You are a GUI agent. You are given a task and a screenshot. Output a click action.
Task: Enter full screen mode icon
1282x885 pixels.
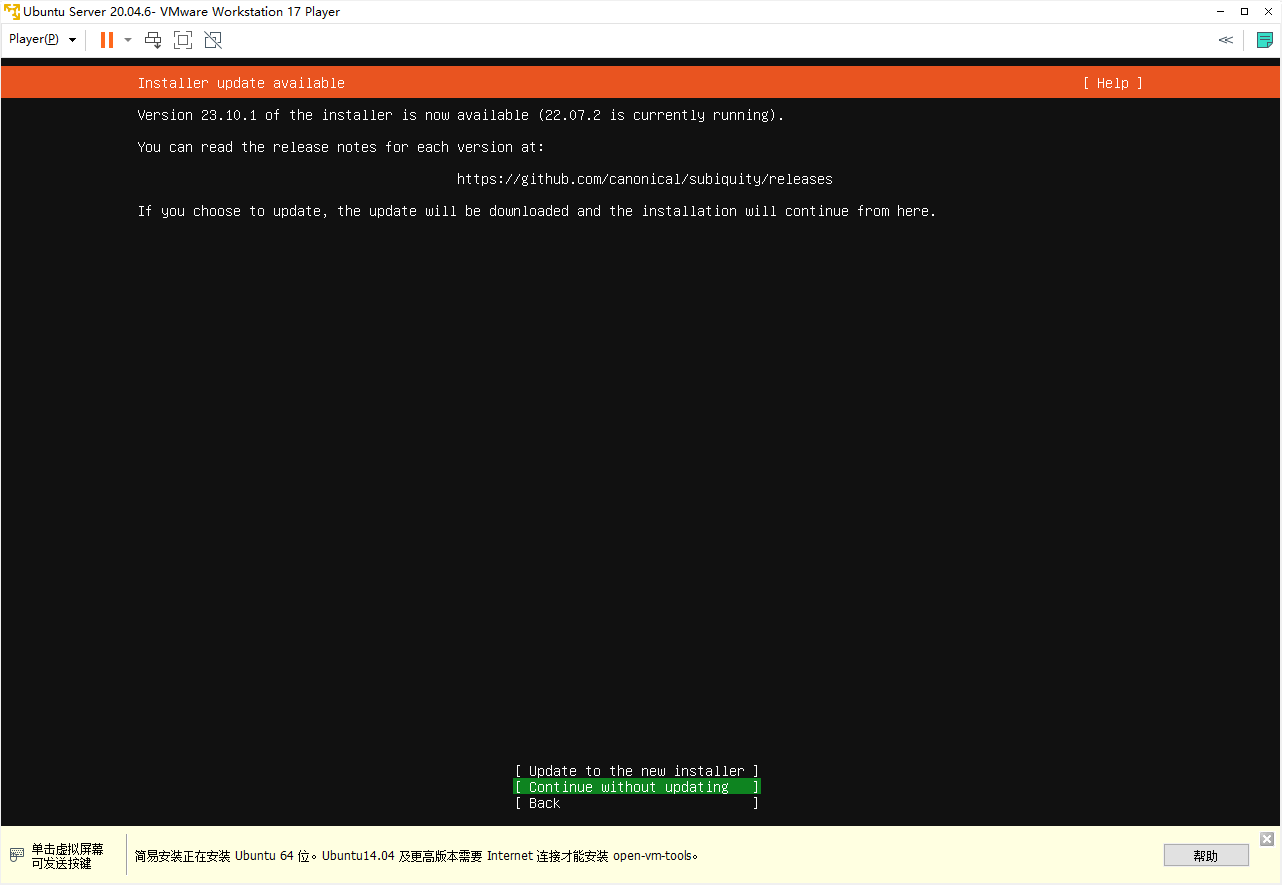183,40
